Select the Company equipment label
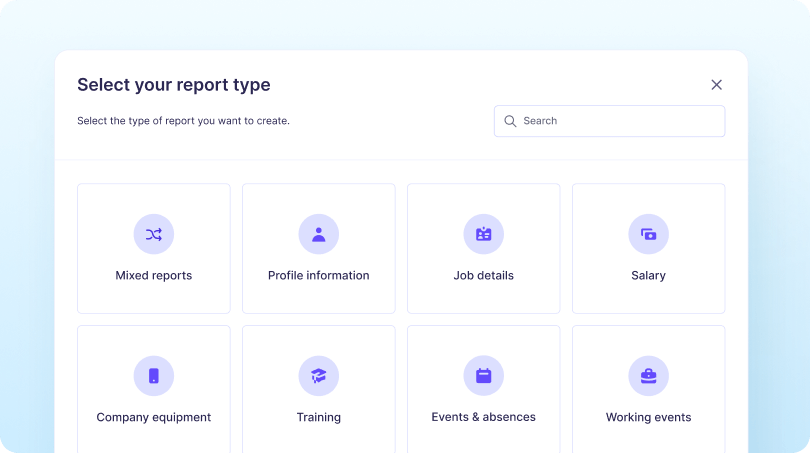This screenshot has height=453, width=810. (153, 417)
